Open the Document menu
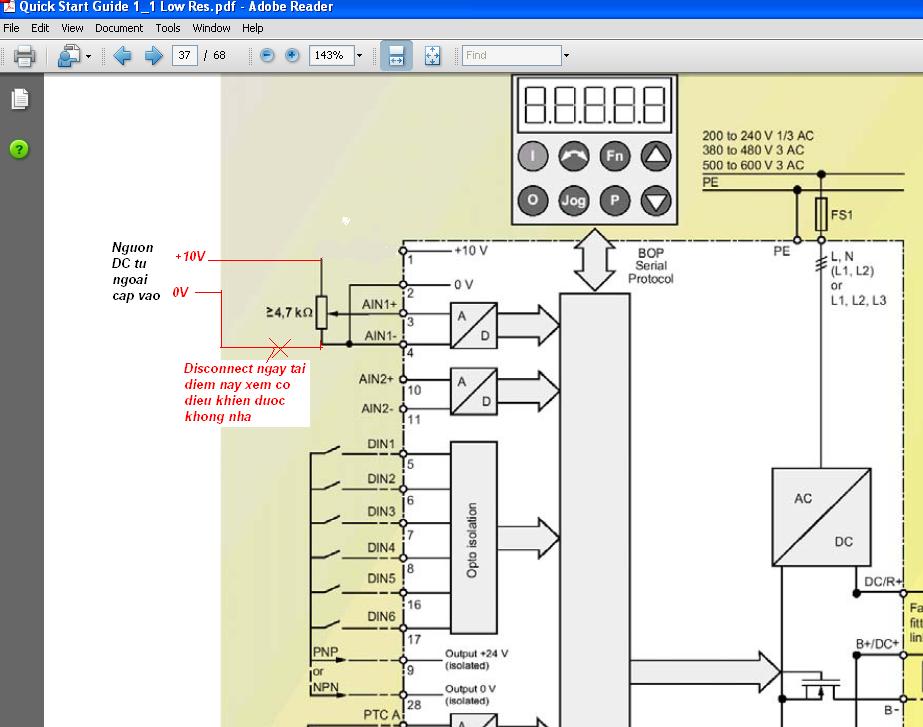The image size is (923, 727). 119,28
